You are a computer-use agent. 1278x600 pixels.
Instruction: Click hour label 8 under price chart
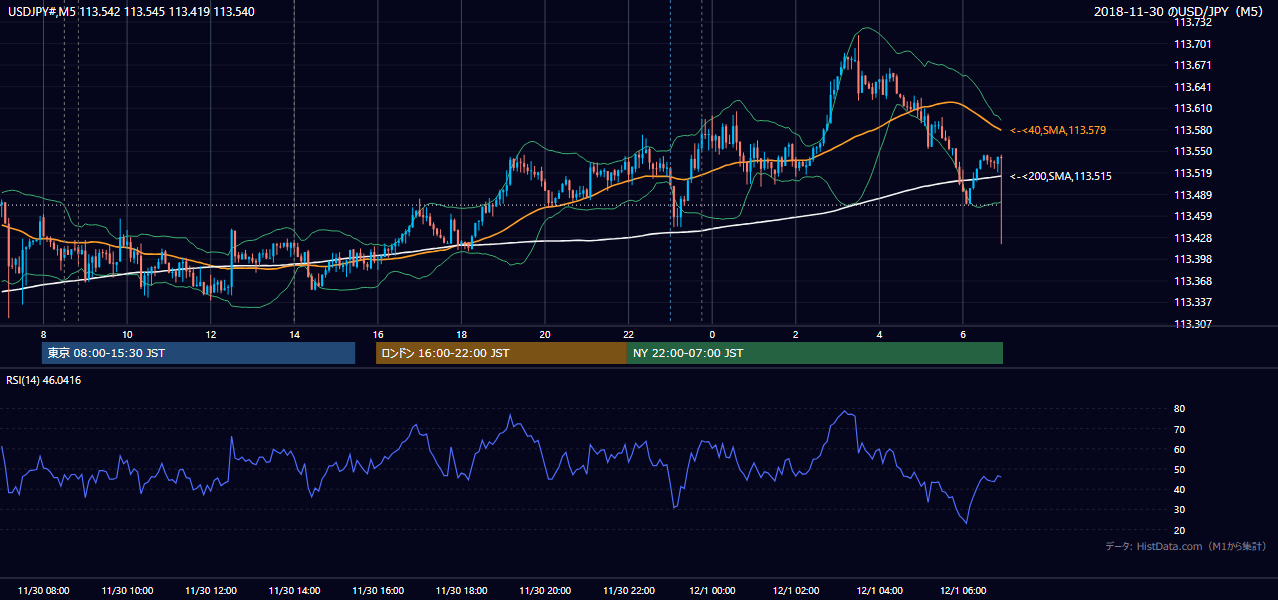click(x=43, y=333)
